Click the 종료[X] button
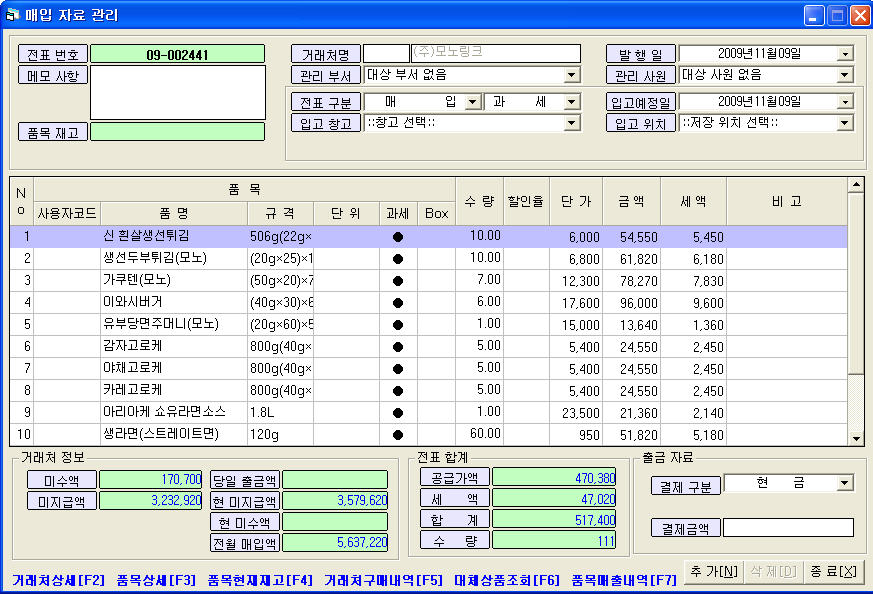The height and width of the screenshot is (594, 873). (833, 571)
